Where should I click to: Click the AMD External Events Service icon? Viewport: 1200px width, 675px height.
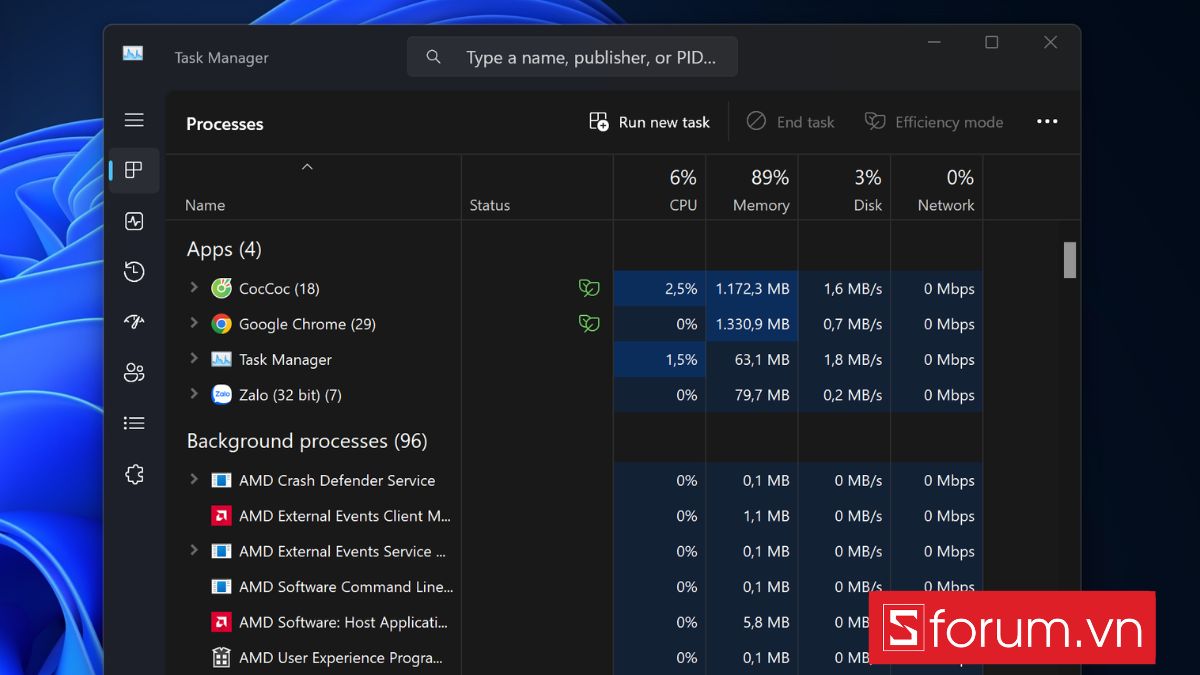(x=221, y=551)
